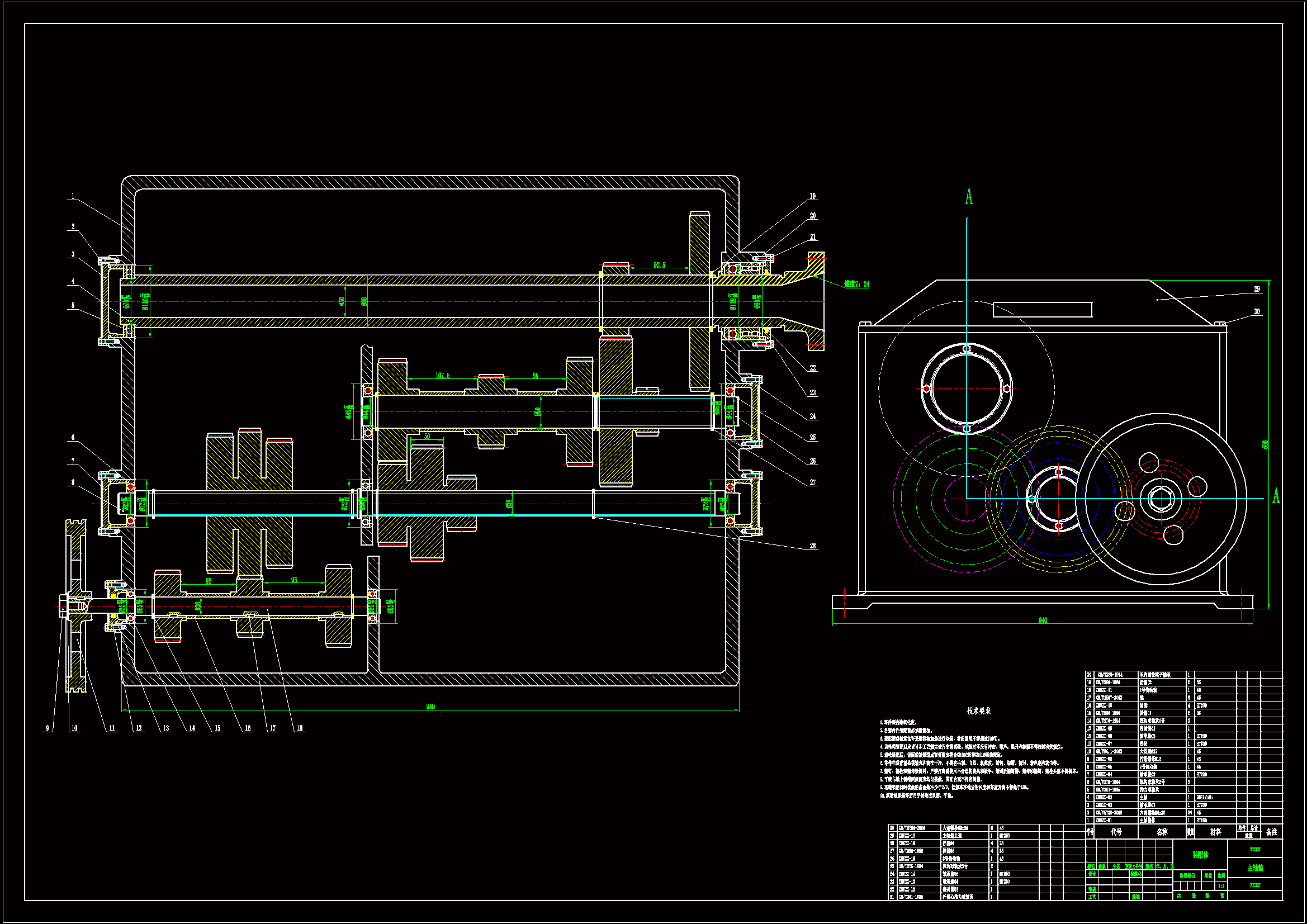The image size is (1307, 924).
Task: Select the green 主轴箱 title block text
Action: 1255,868
